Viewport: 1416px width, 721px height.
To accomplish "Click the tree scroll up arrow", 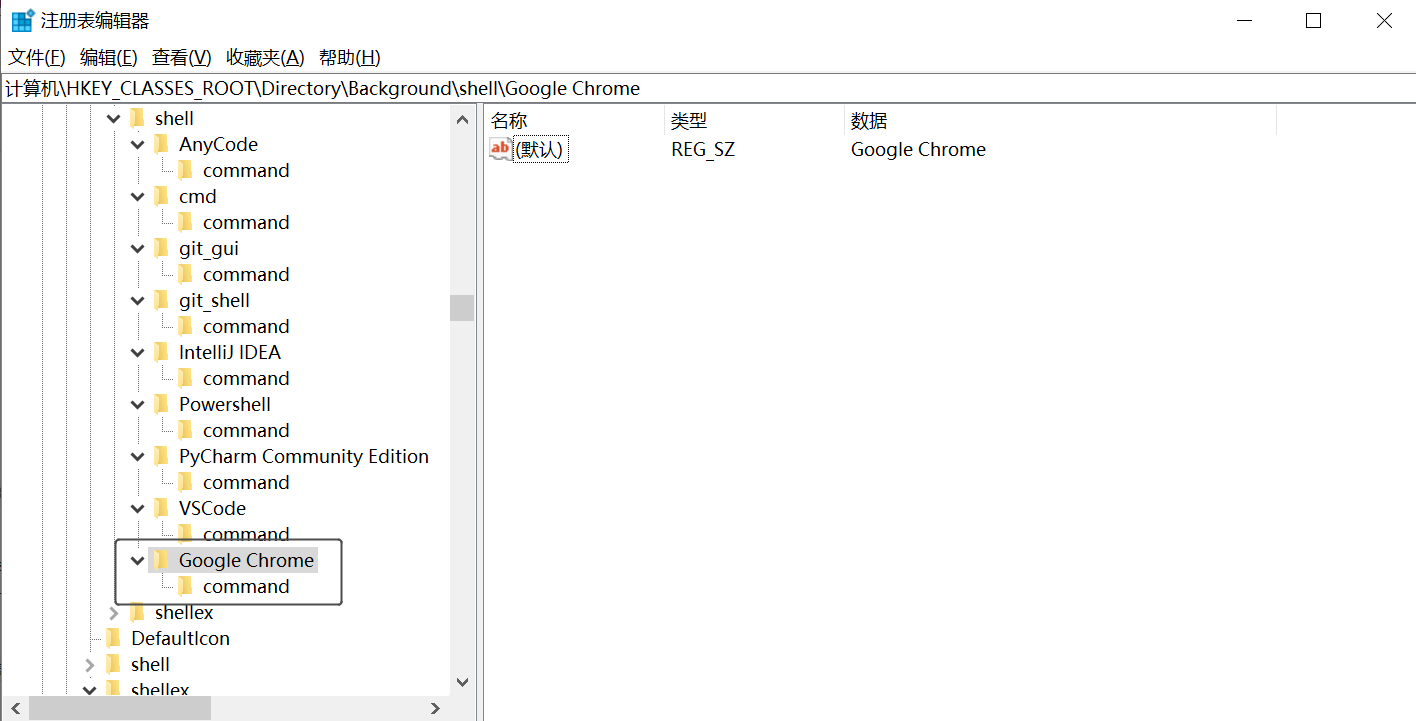I will [462, 120].
